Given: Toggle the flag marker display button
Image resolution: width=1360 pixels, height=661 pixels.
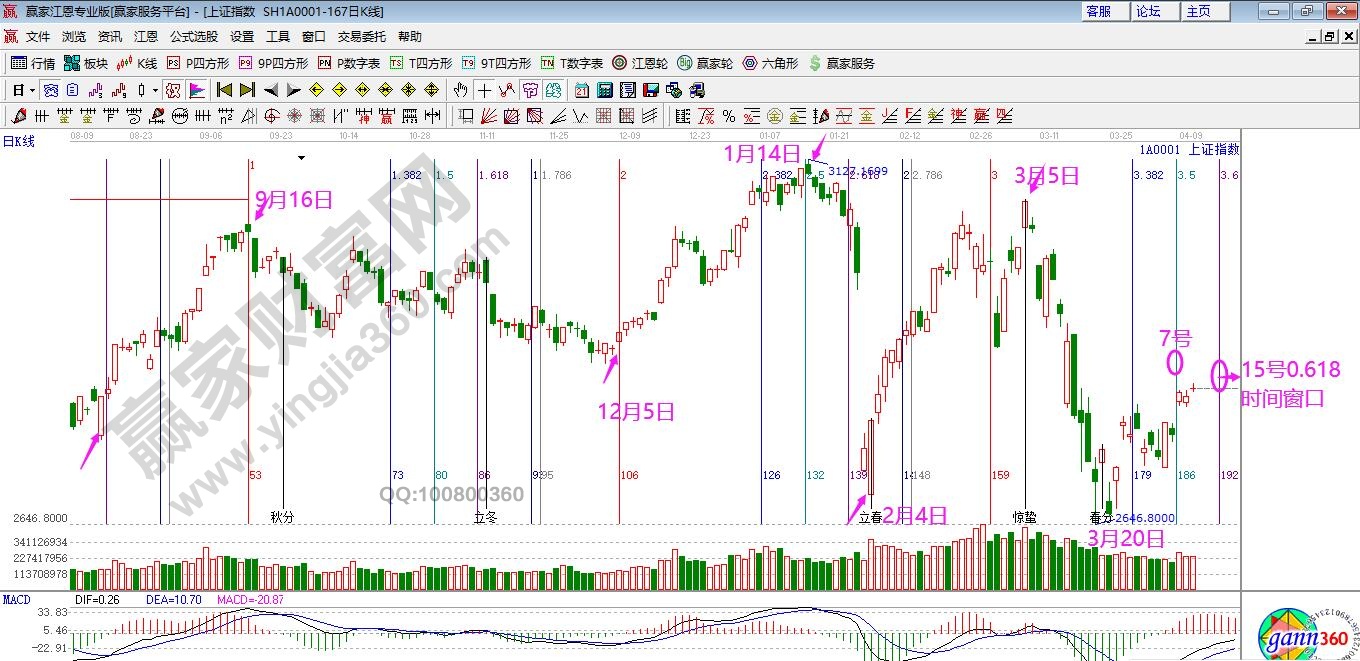Looking at the screenshot, I should pos(197,90).
